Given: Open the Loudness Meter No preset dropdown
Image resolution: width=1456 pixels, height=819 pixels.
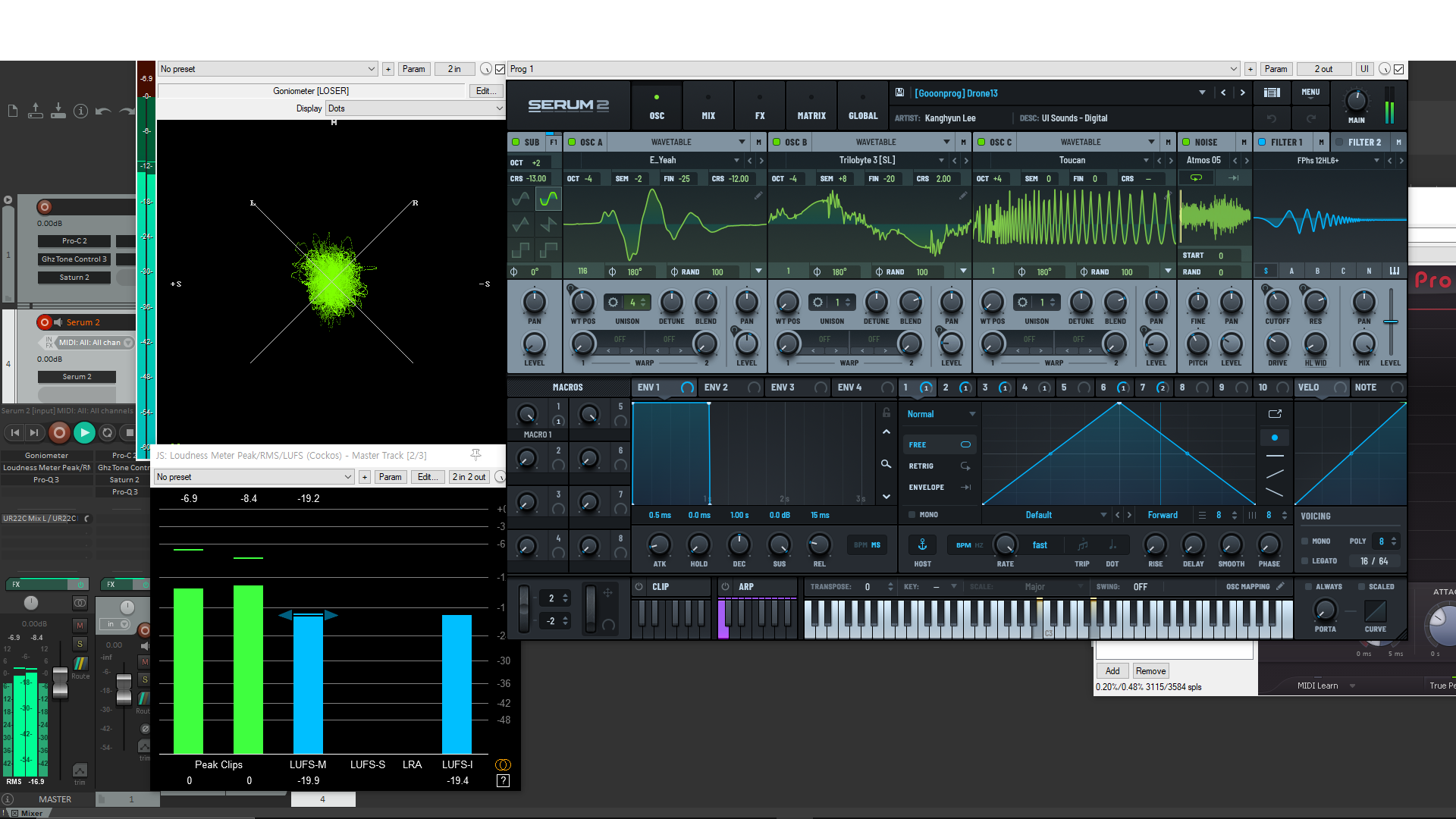Looking at the screenshot, I should coord(254,477).
